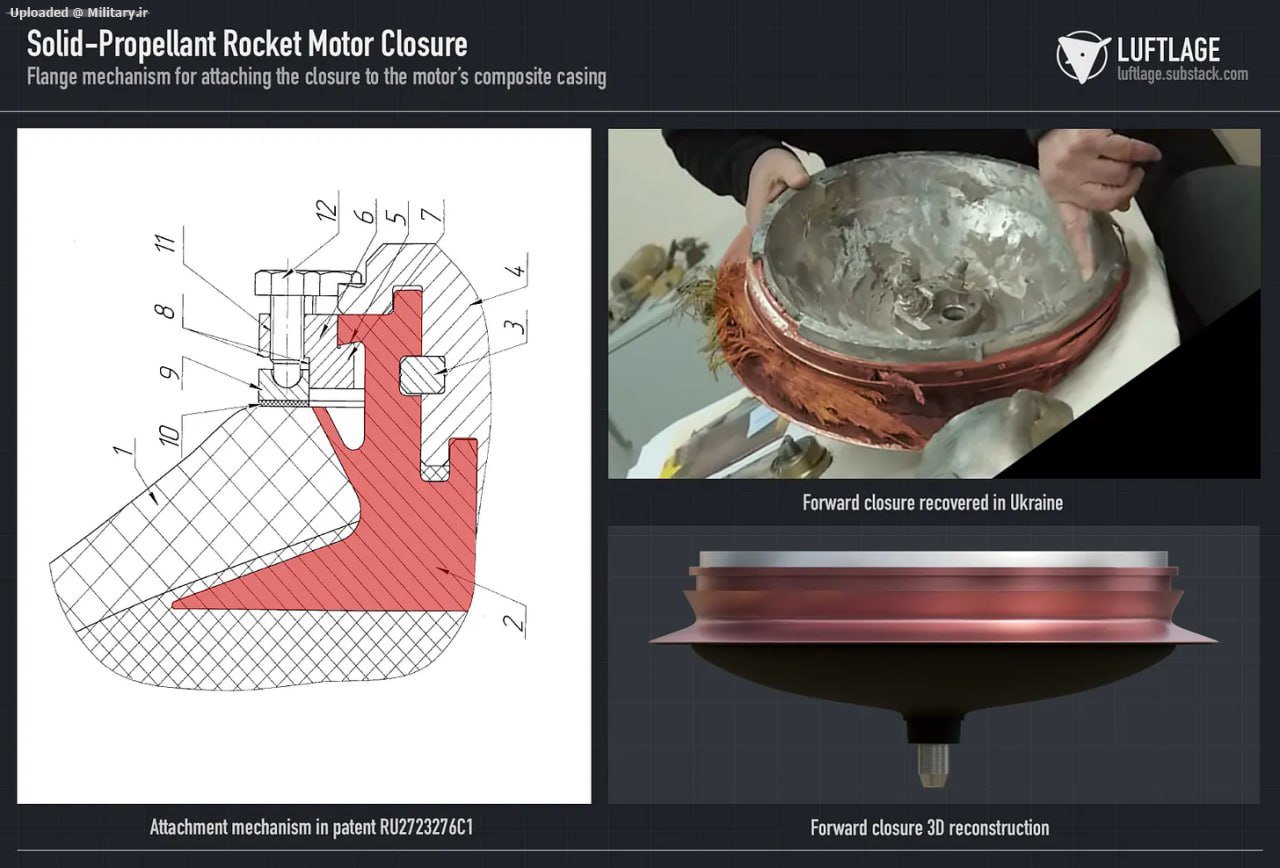The image size is (1280, 868).
Task: Click part label 1 in diagram
Action: pyautogui.click(x=123, y=451)
